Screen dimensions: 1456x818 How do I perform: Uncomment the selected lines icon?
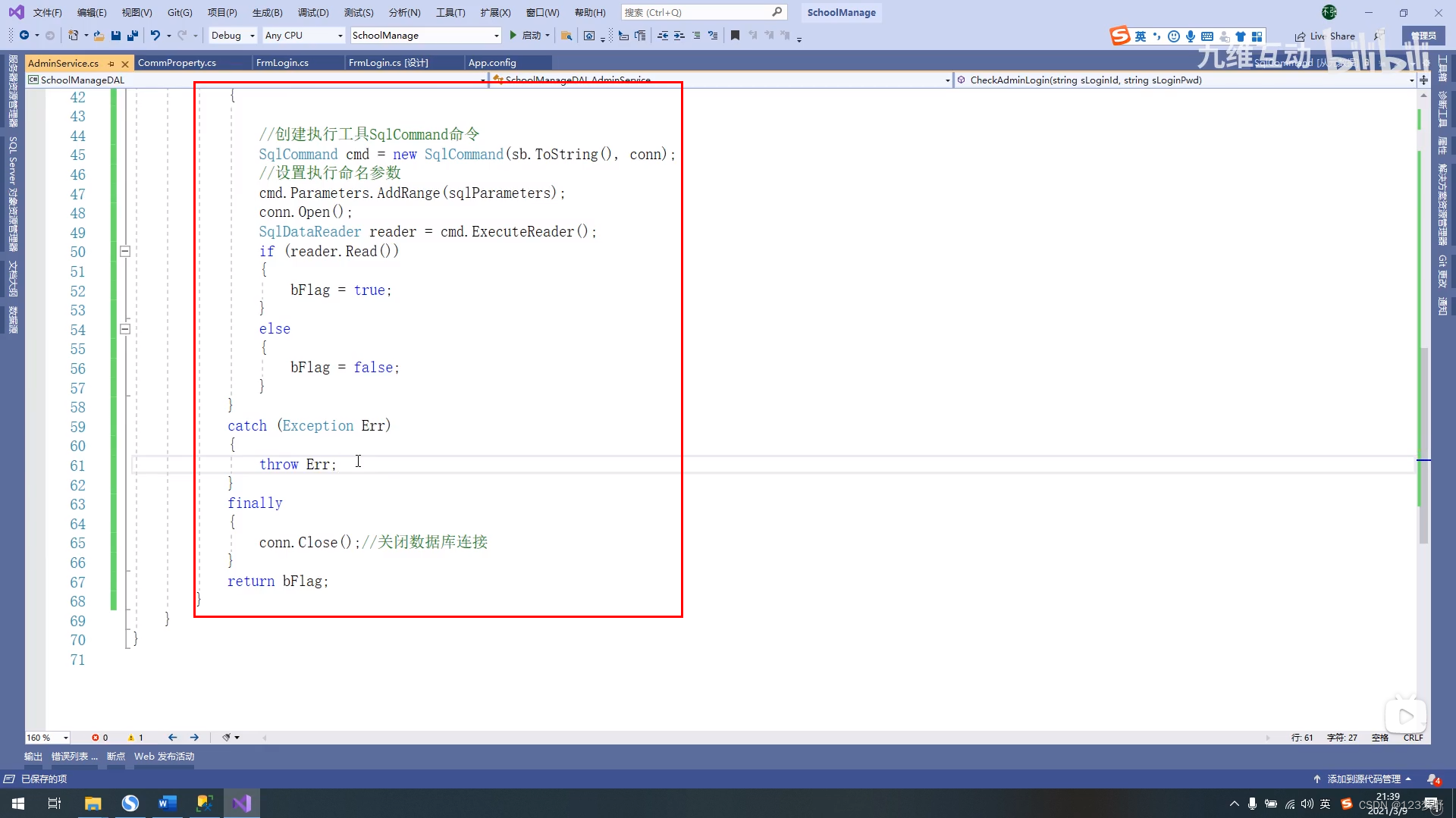(713, 36)
